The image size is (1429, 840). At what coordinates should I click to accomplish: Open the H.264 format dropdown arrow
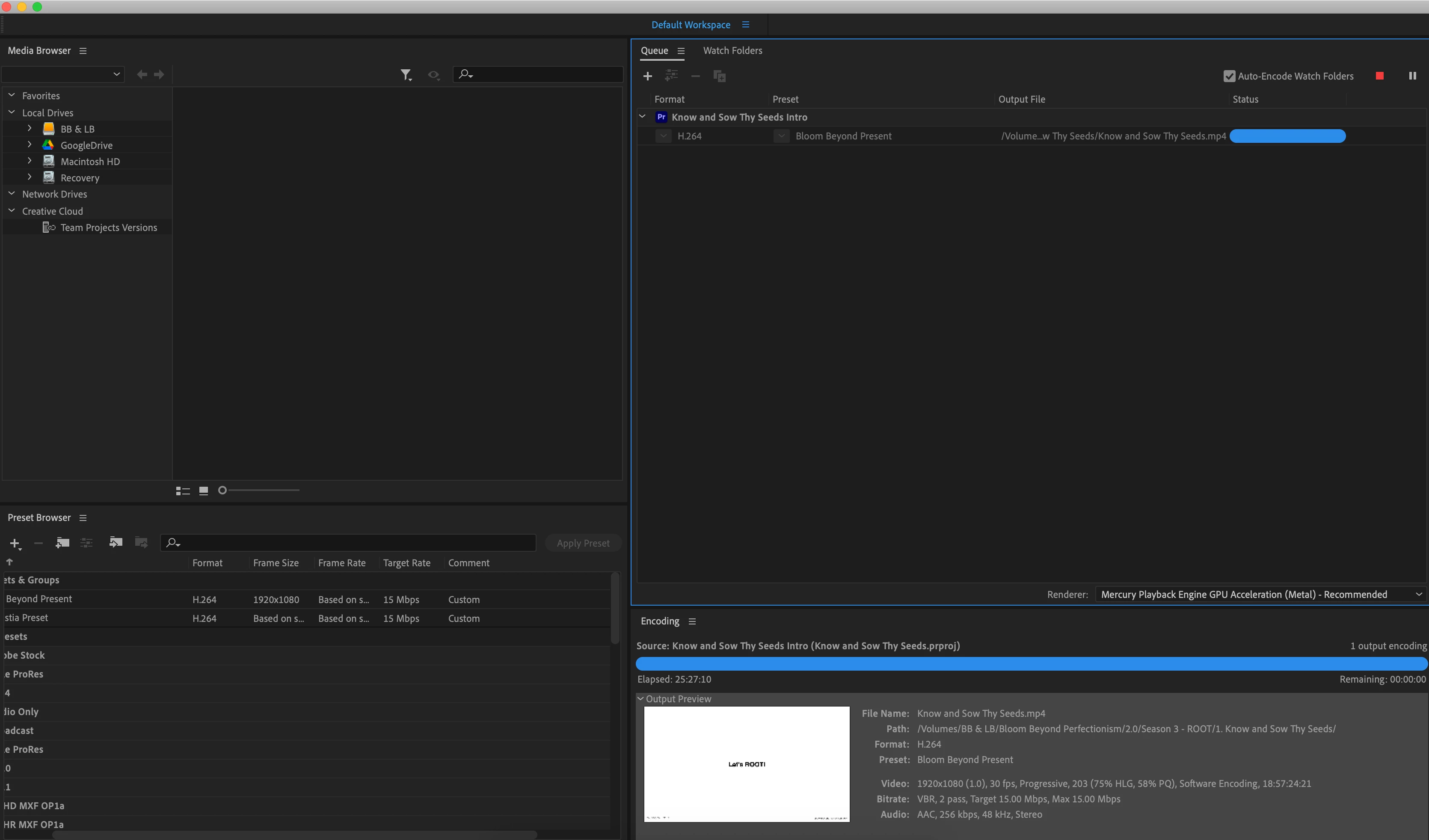pyautogui.click(x=664, y=136)
